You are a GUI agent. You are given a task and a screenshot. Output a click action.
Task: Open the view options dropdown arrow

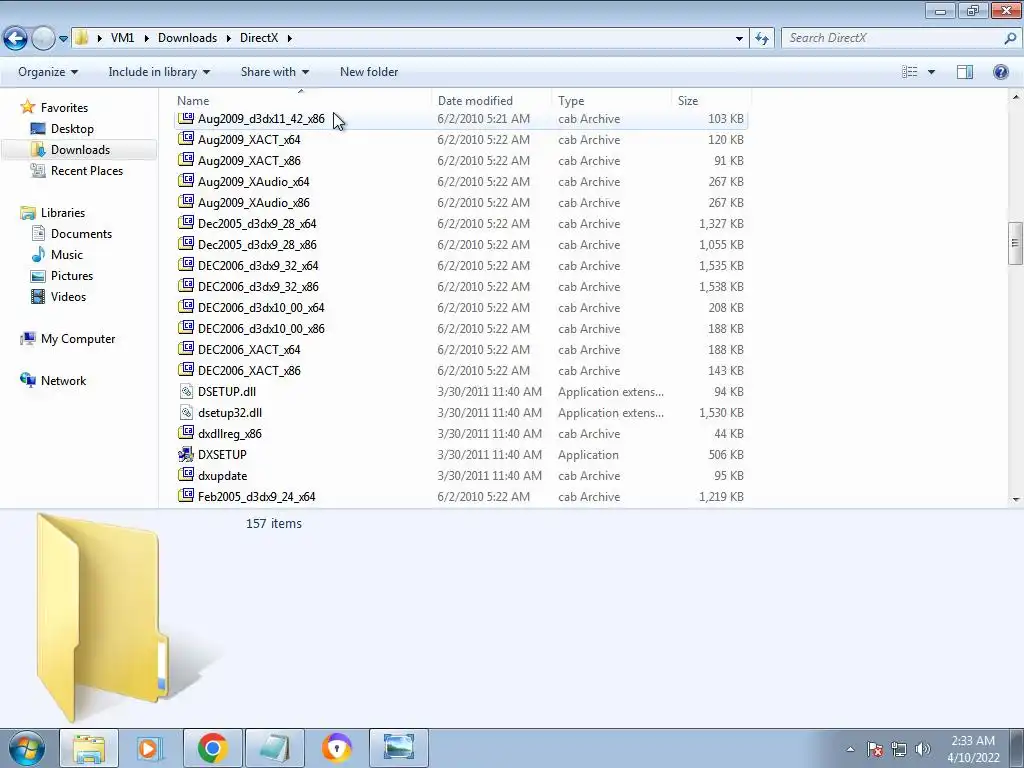931,72
